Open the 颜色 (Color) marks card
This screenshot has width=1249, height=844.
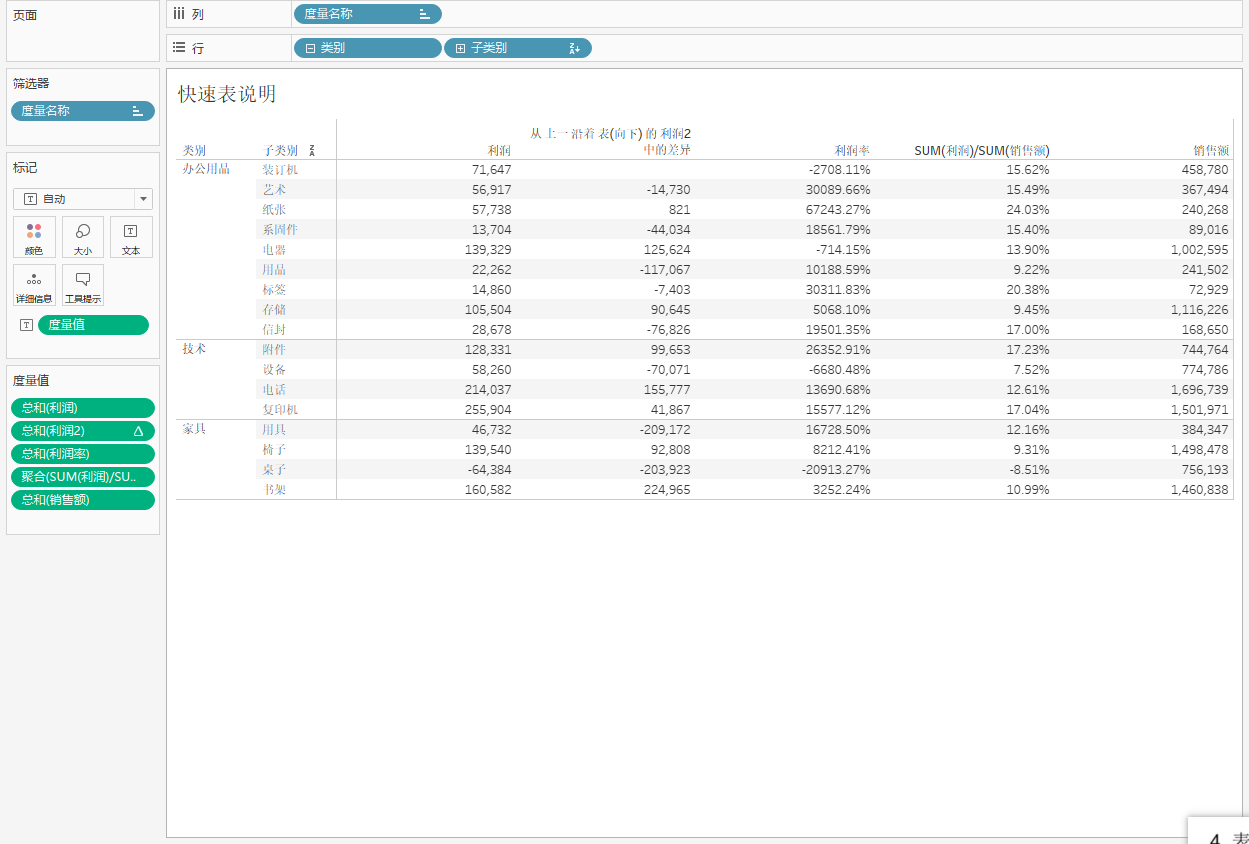[34, 237]
